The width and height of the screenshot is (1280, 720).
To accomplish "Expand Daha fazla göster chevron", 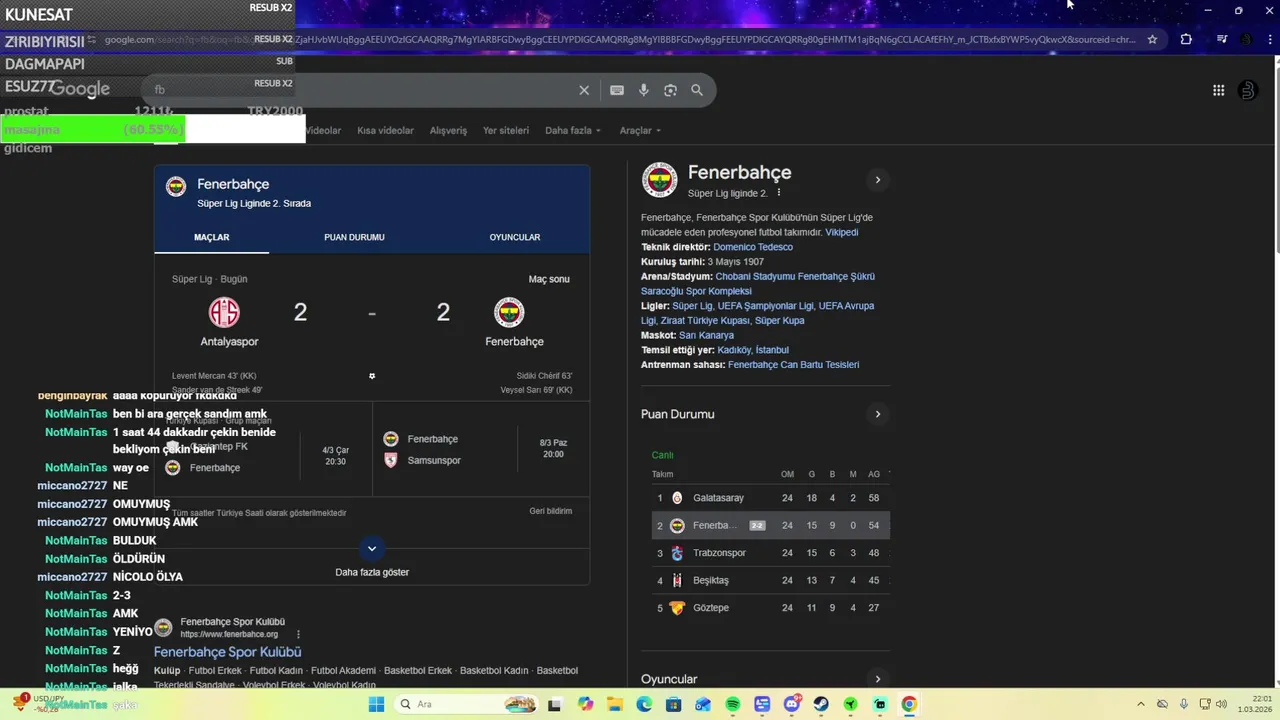I will click(372, 548).
